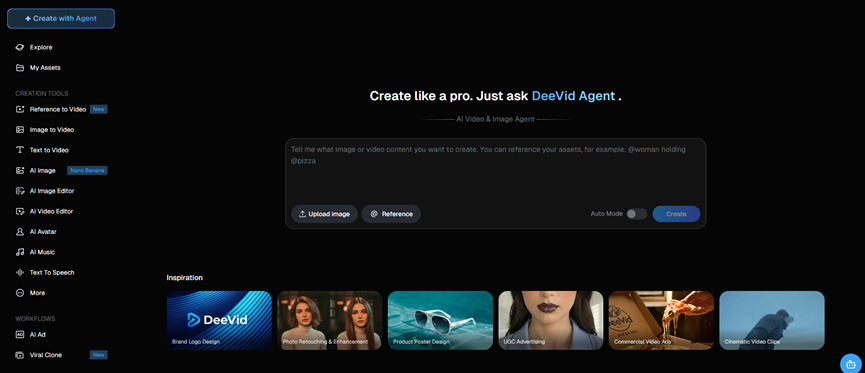Click the Nano Banana badge
The height and width of the screenshot is (373, 865).
[87, 170]
